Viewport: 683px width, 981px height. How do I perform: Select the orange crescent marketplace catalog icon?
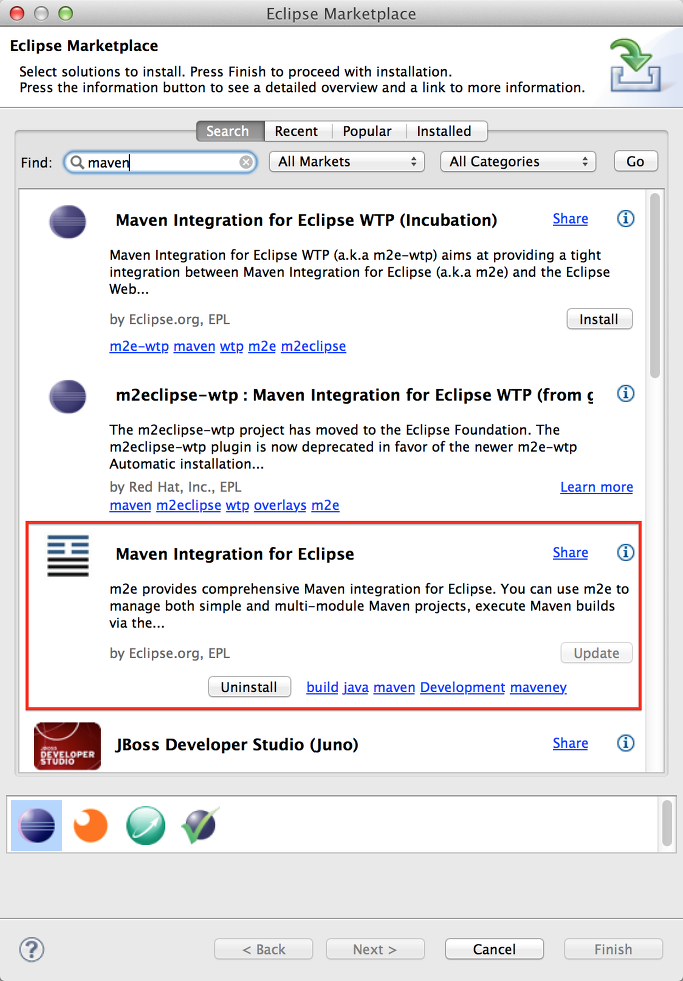[x=91, y=825]
